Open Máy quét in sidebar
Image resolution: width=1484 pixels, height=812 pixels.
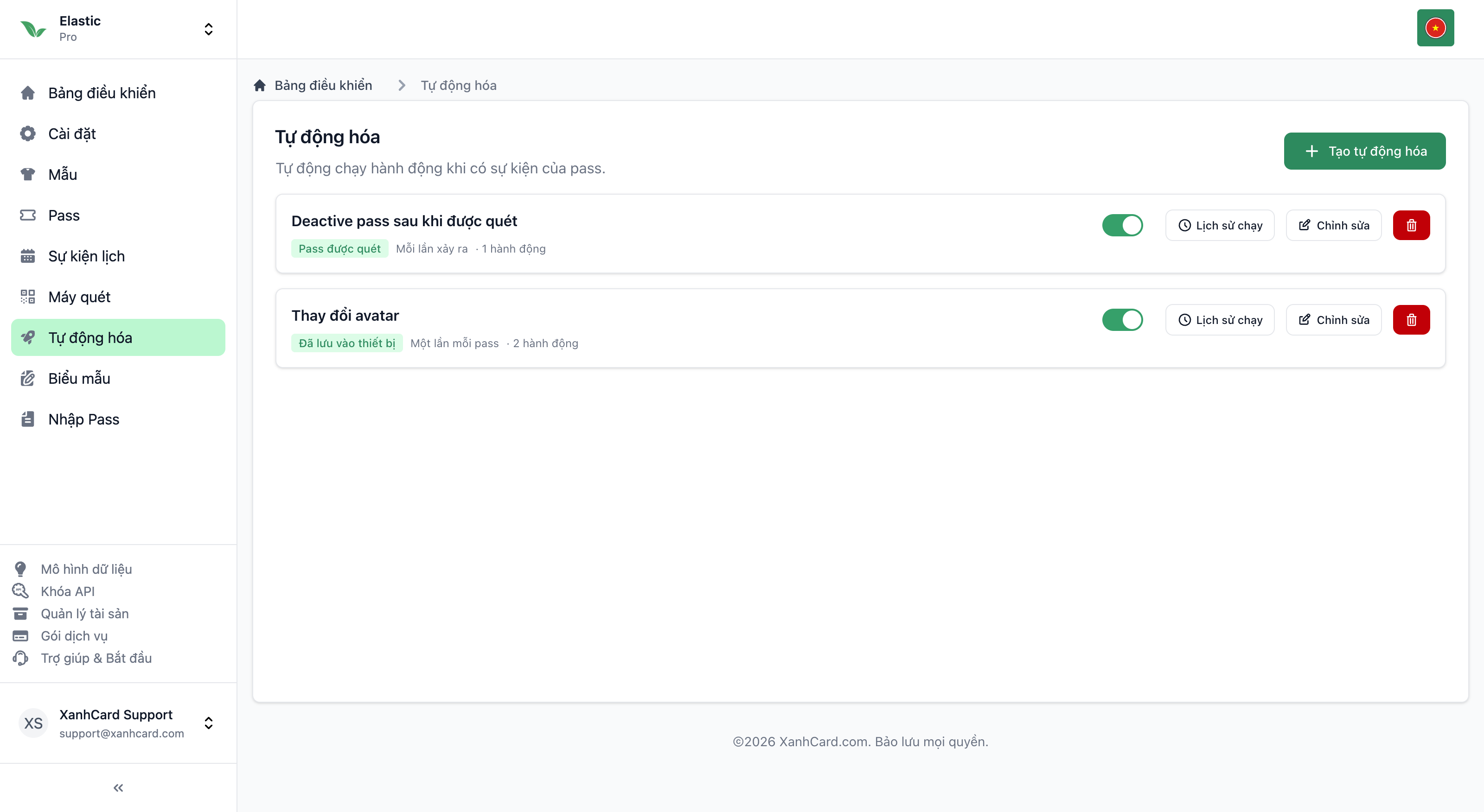pos(118,297)
